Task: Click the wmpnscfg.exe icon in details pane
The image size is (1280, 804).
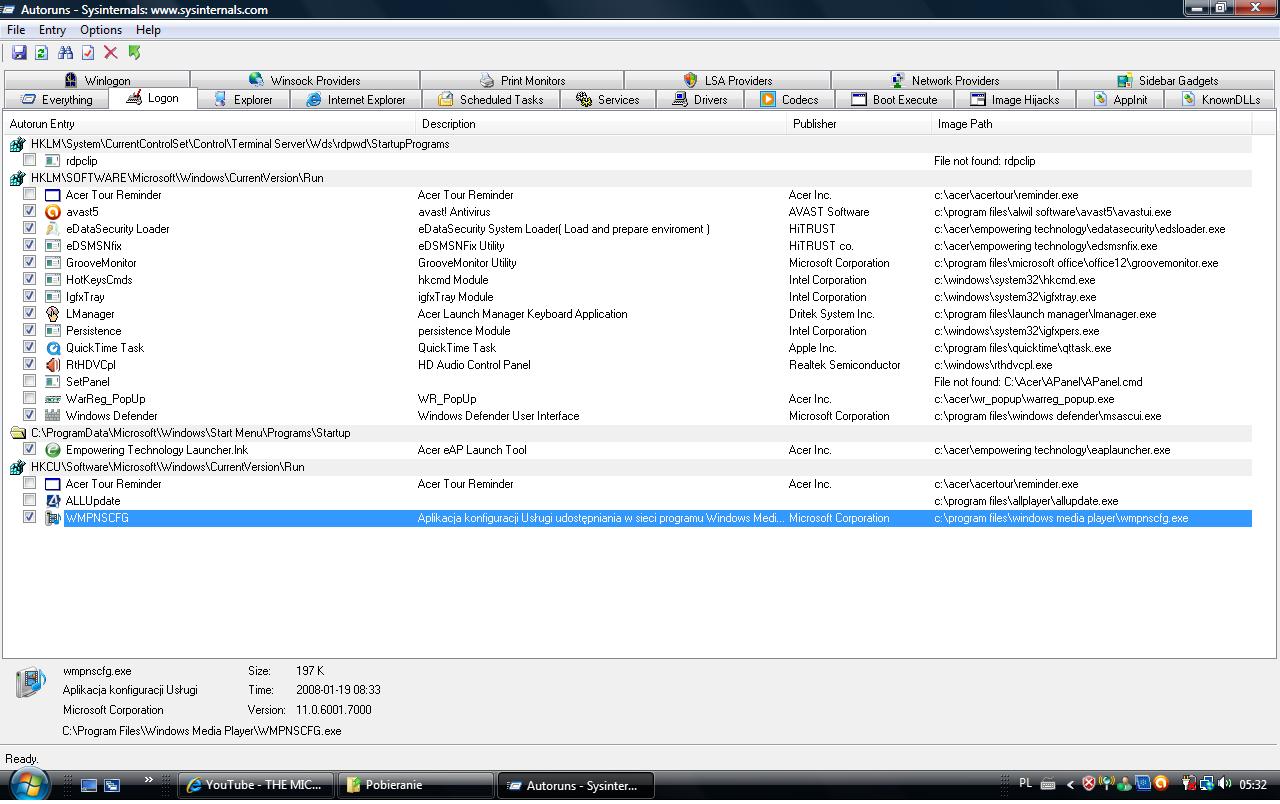Action: click(31, 682)
